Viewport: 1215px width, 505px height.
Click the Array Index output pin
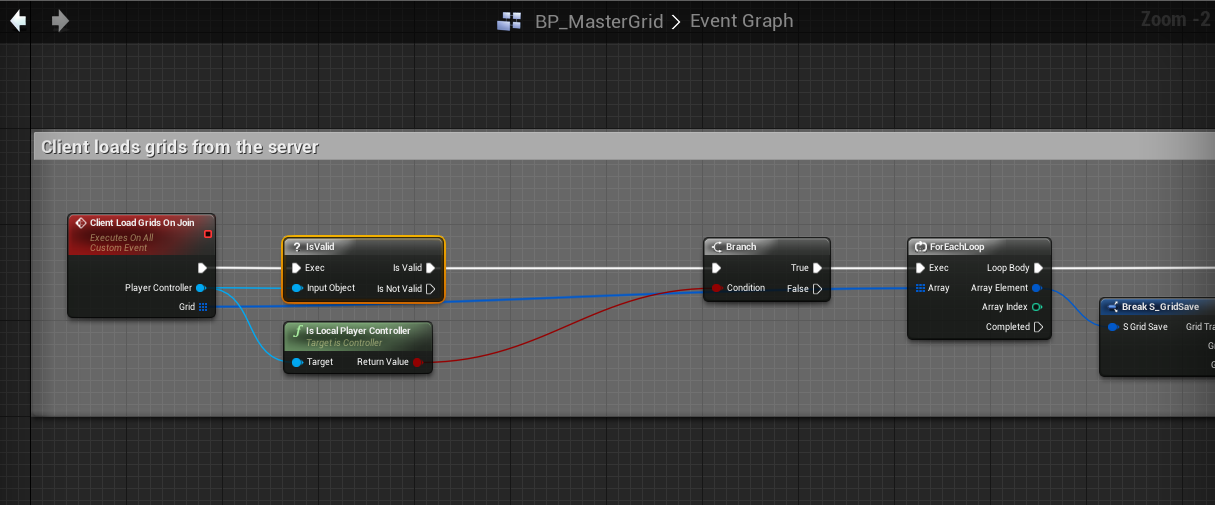point(1037,307)
